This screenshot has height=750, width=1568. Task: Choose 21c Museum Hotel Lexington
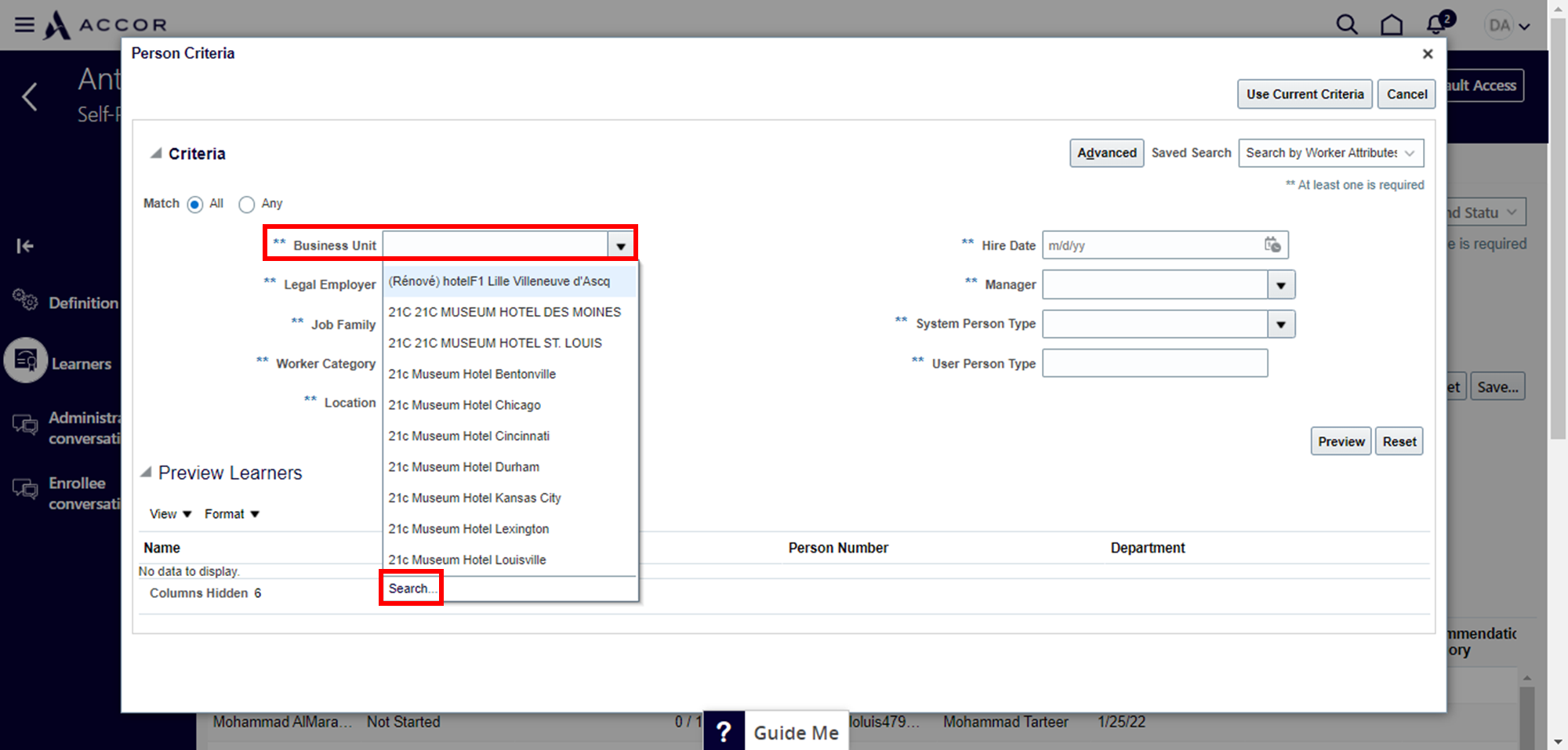pos(510,529)
